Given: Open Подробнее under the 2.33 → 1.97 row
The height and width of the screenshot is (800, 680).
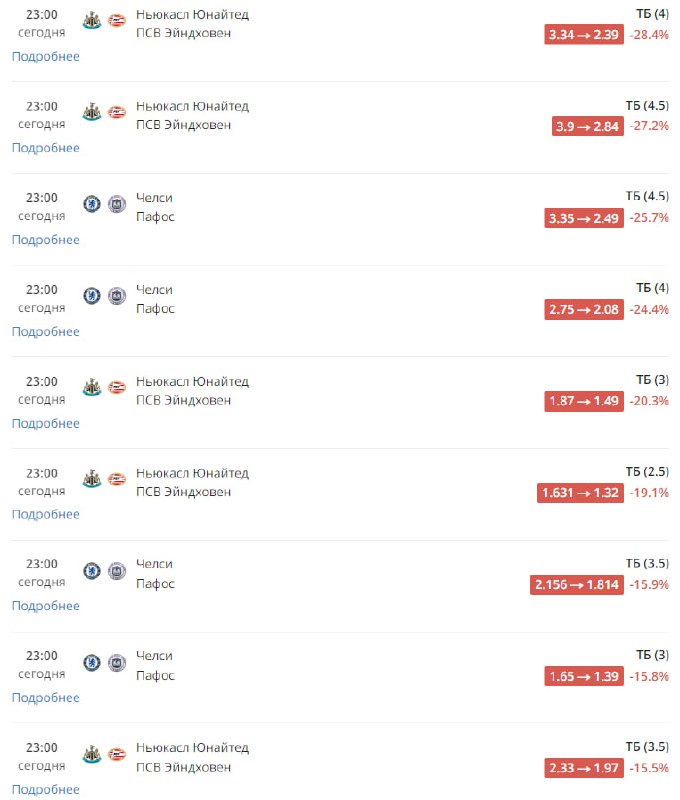Looking at the screenshot, I should pyautogui.click(x=45, y=790).
